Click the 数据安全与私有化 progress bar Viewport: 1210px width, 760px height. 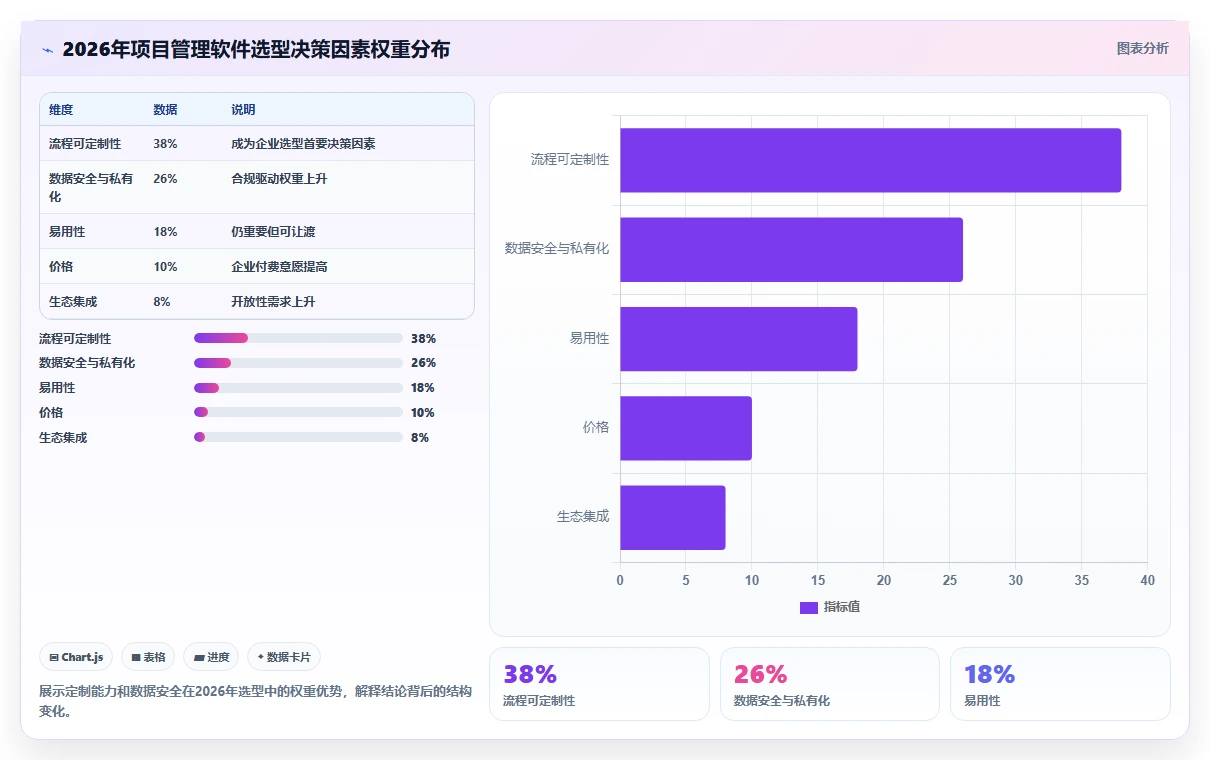point(298,363)
